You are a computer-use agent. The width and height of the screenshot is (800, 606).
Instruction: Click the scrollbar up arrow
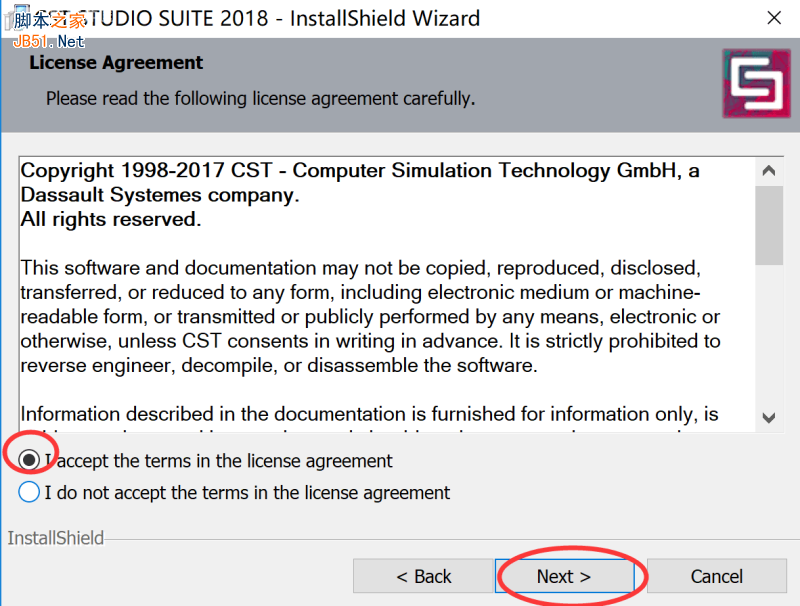tap(770, 170)
